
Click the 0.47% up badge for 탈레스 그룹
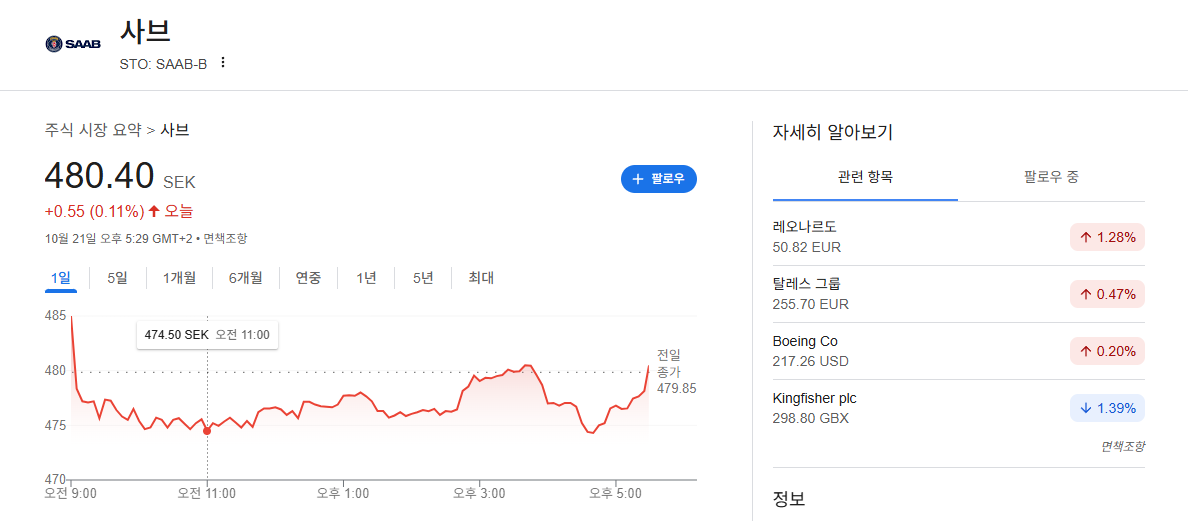click(1107, 295)
